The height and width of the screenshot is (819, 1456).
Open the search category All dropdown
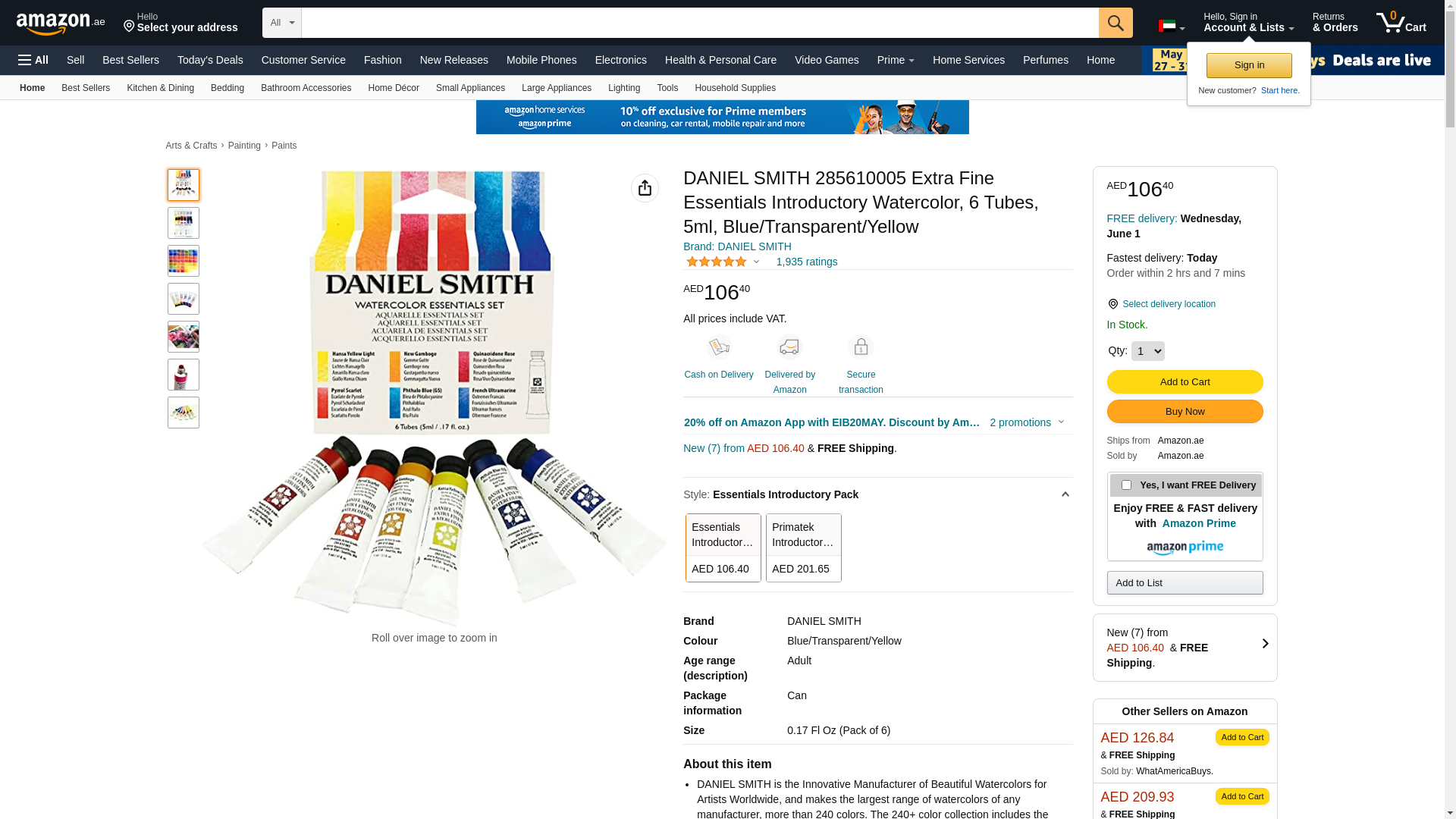pos(282,23)
